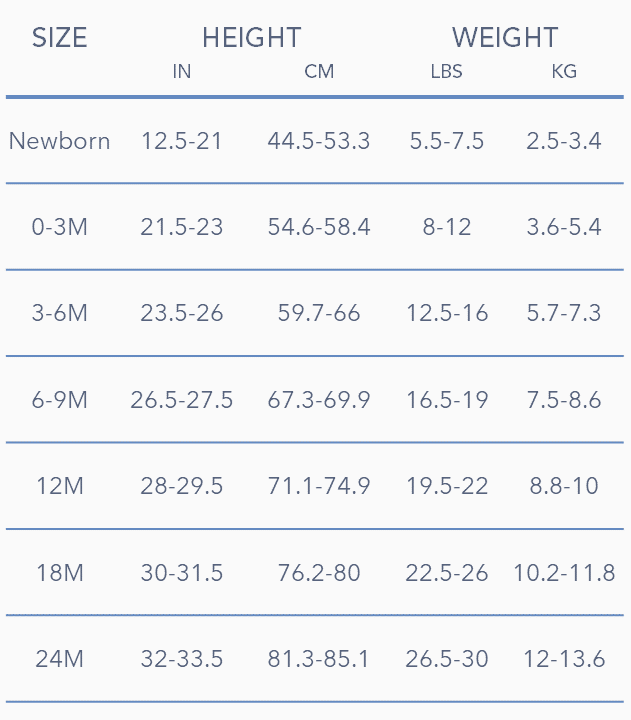Select the CM height sub-header

coord(319,72)
